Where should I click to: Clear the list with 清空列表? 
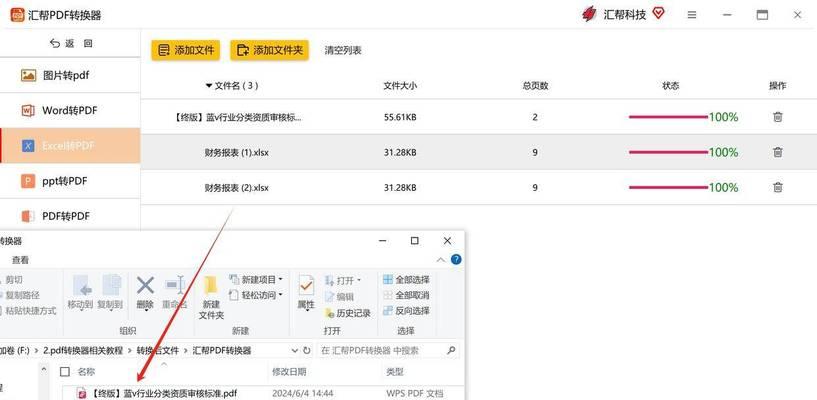pyautogui.click(x=343, y=51)
